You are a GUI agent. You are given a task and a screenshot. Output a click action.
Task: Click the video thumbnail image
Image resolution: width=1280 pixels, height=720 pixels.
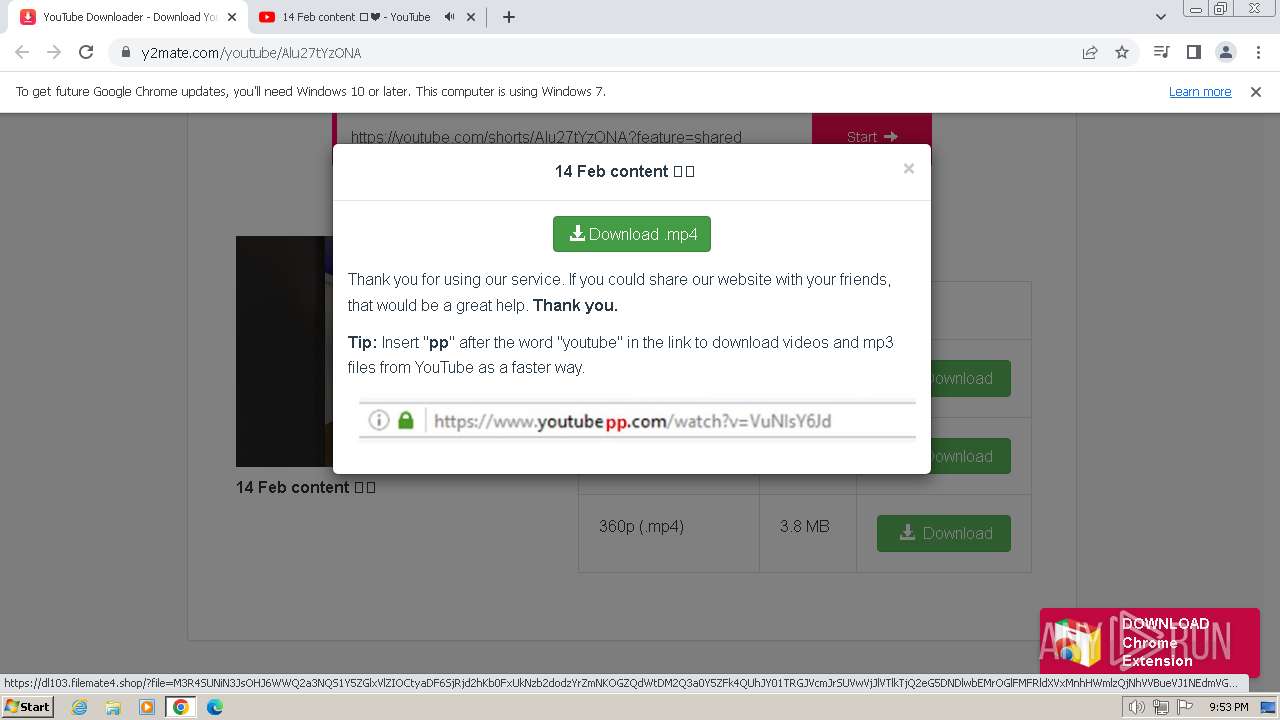pos(284,351)
